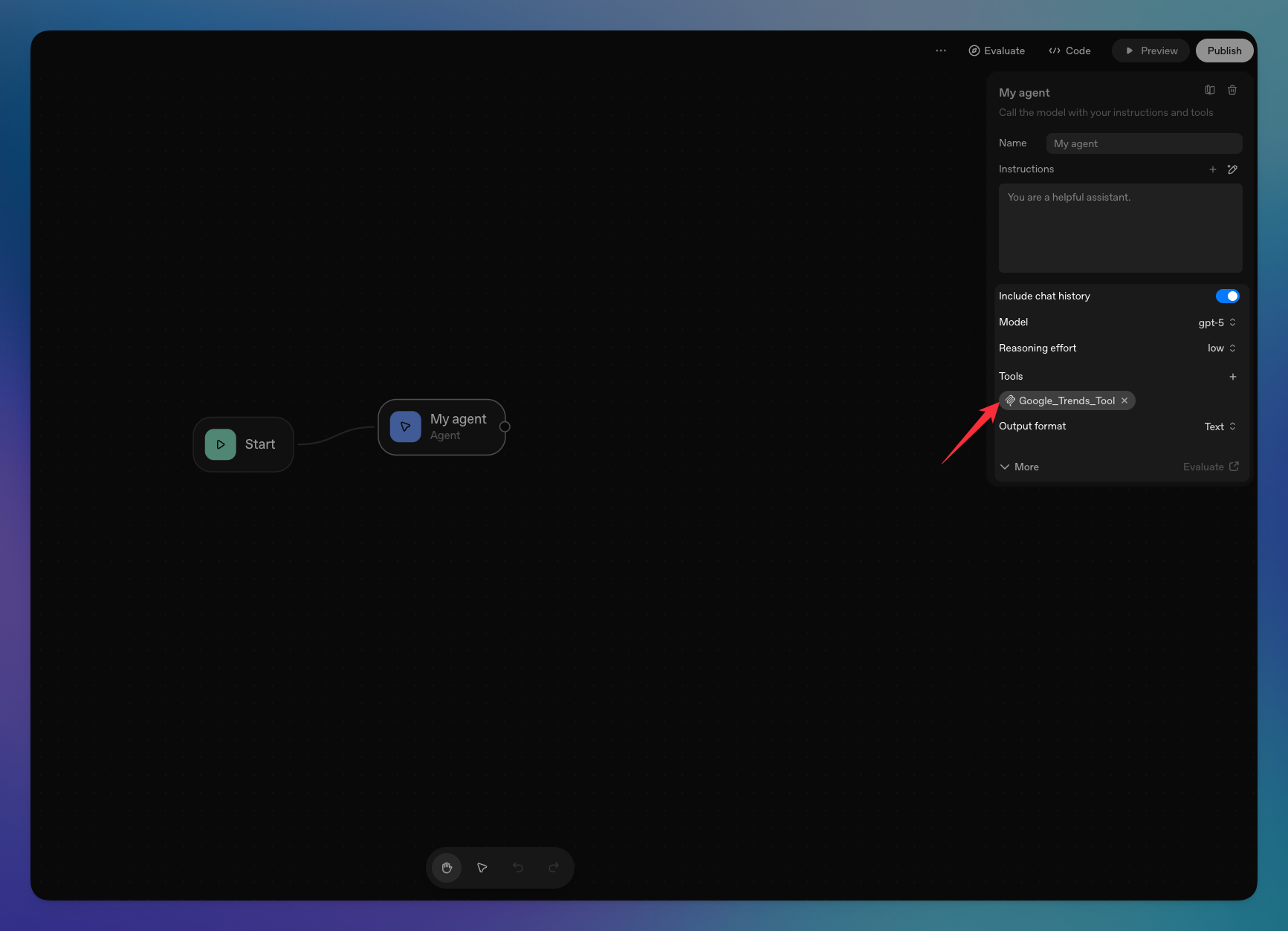Remove the Google_Trends_Tool chip
1288x931 pixels.
click(x=1124, y=400)
